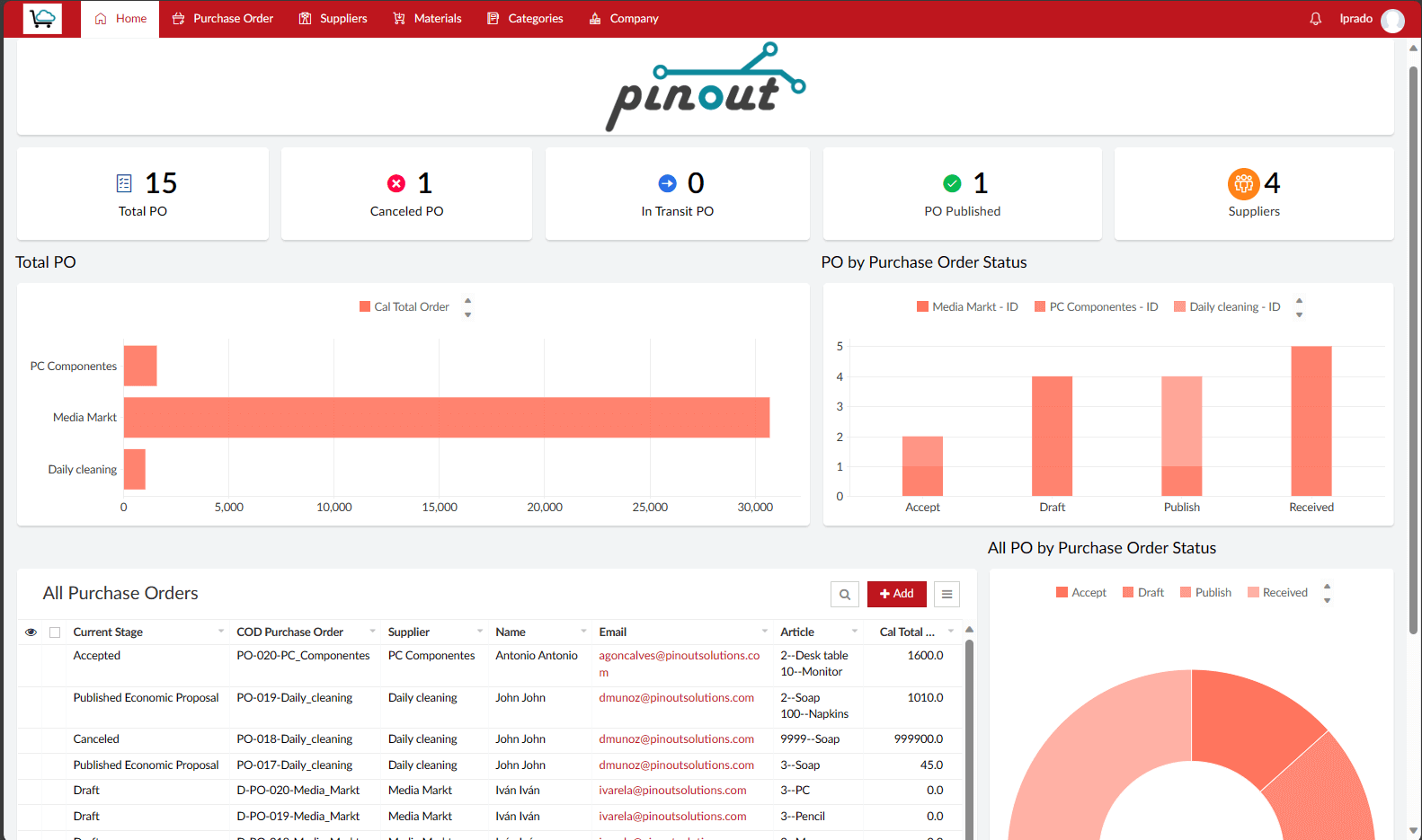The height and width of the screenshot is (840, 1422).
Task: Click the 999900.0 Cal Total value
Action: click(x=919, y=739)
